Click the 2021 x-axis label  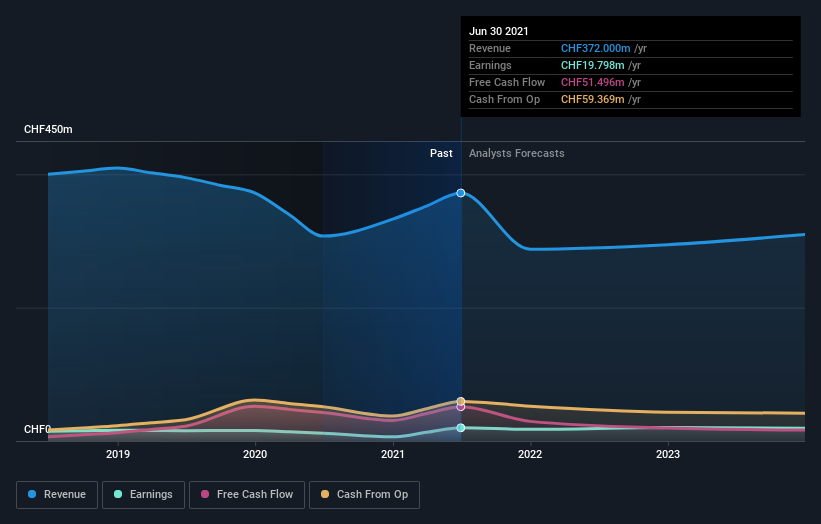click(393, 454)
